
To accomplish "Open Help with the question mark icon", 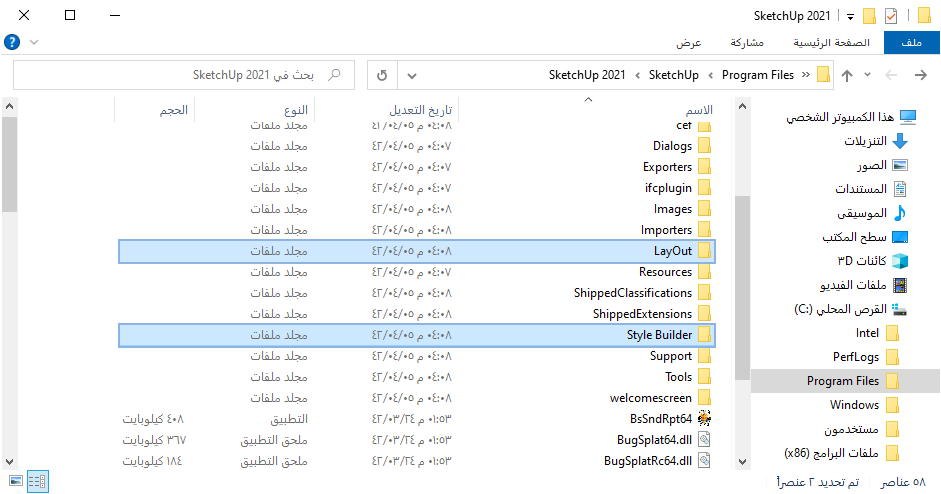I will (12, 42).
